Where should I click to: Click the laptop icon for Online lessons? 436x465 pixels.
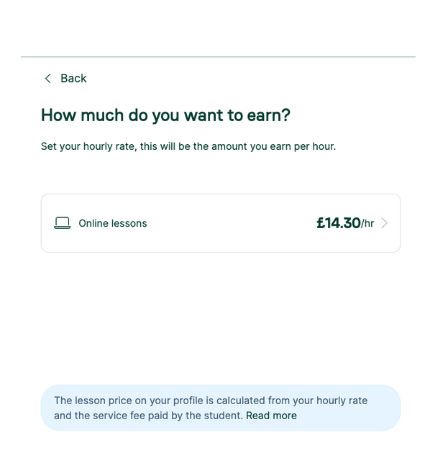62,223
